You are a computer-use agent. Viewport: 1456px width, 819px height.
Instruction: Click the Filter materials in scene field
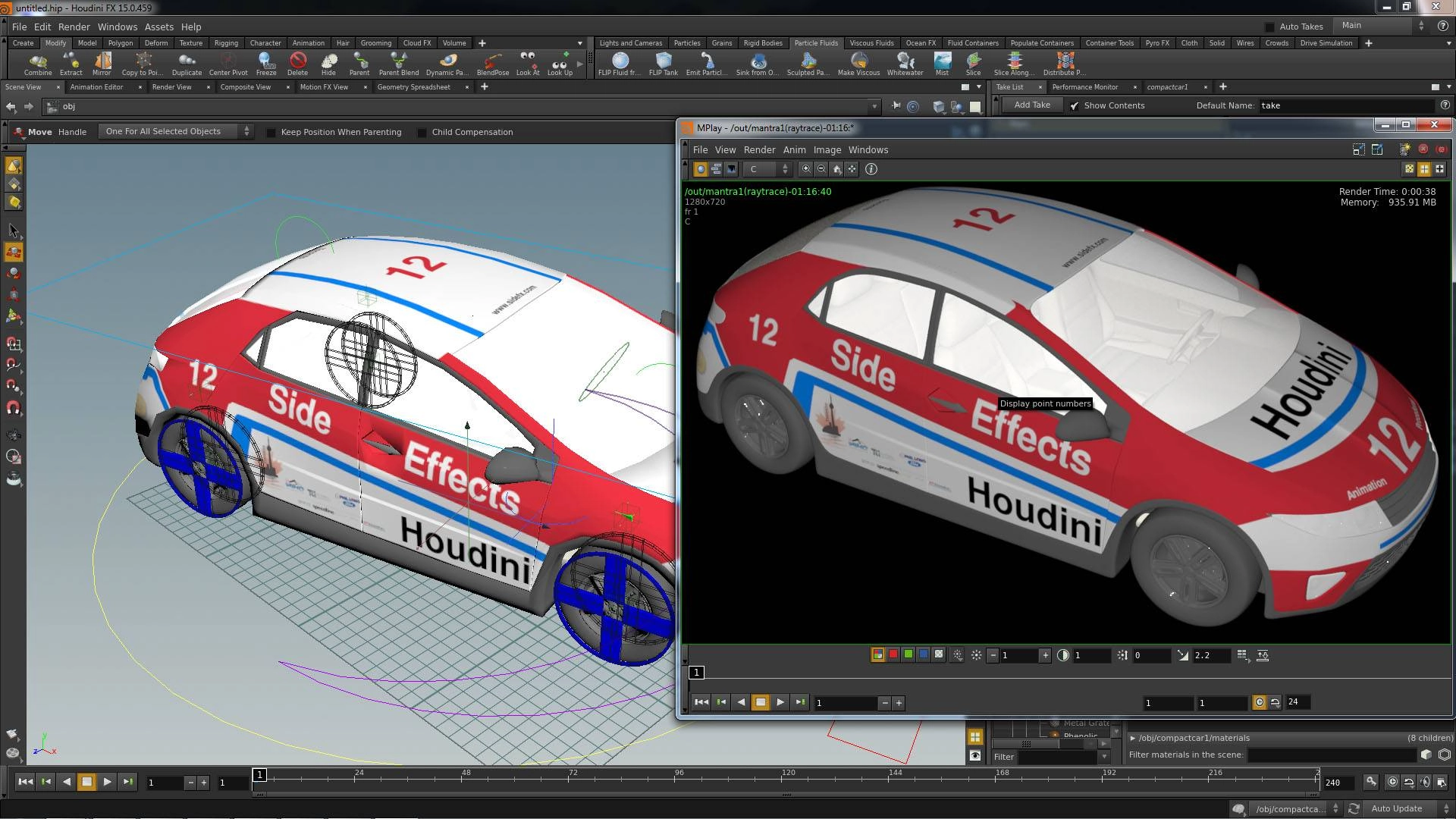pos(1332,755)
